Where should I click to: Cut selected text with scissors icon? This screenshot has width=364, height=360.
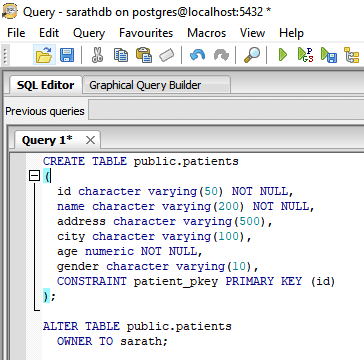(97, 55)
